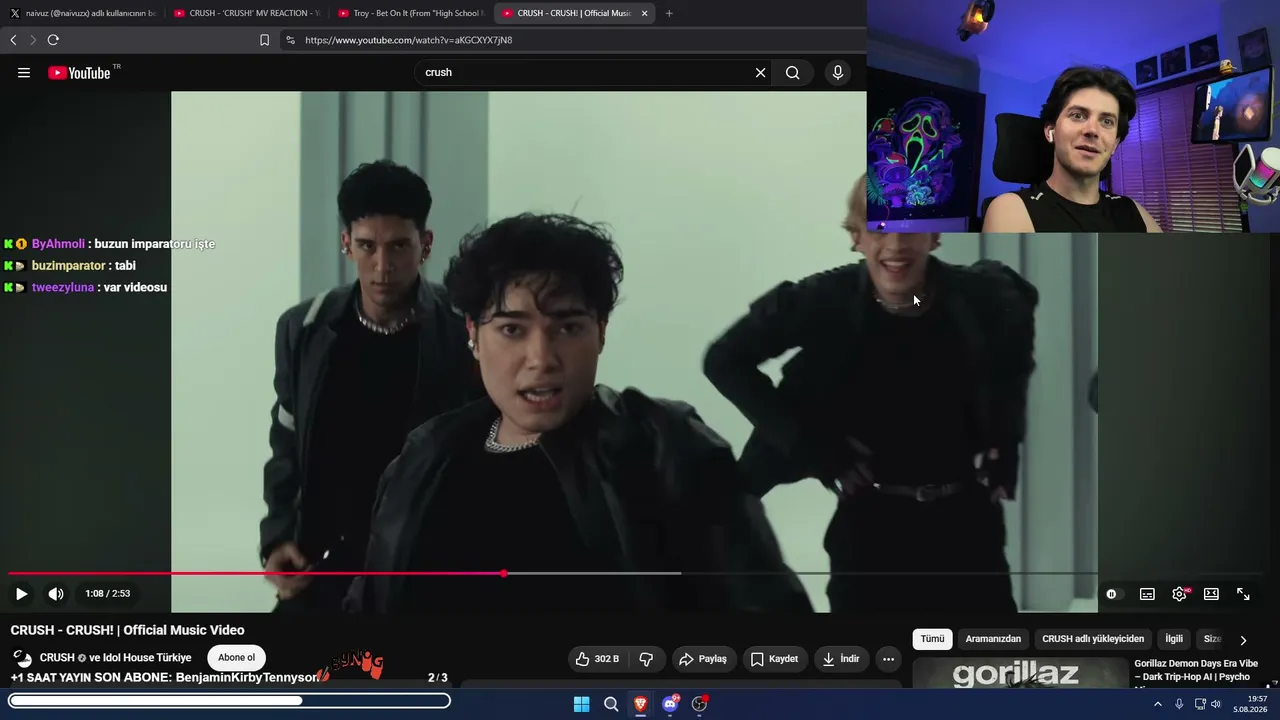Switch to the 'Troy - Bet On It' tab

pos(410,13)
